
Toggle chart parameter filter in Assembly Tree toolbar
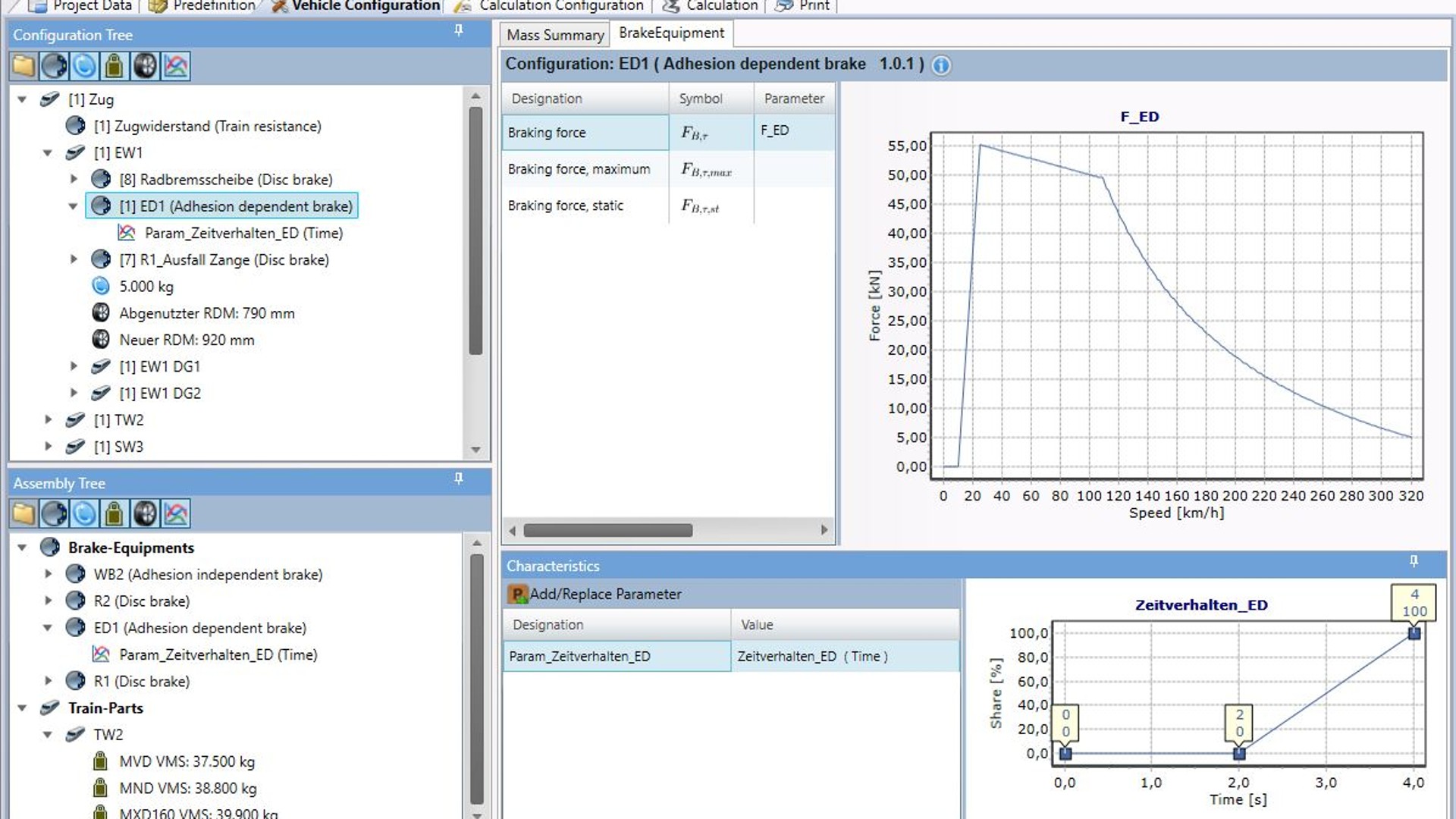(x=175, y=513)
